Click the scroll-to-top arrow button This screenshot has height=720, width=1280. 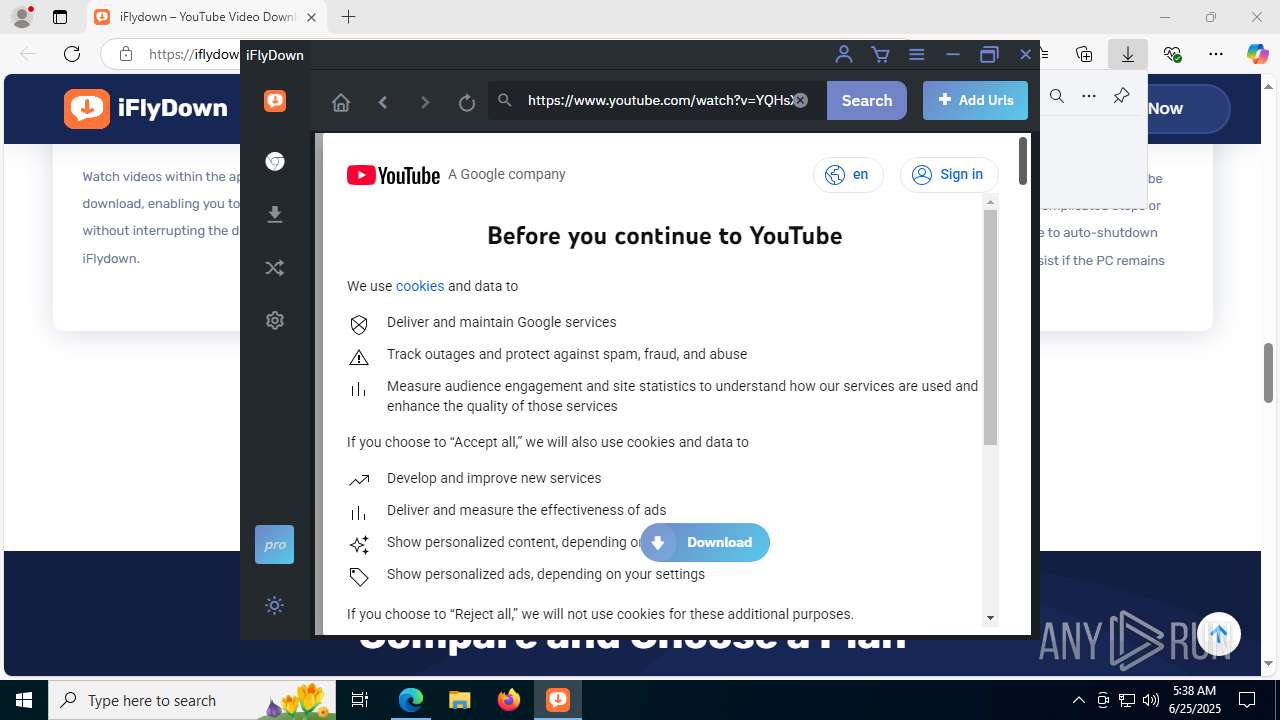tap(1219, 633)
